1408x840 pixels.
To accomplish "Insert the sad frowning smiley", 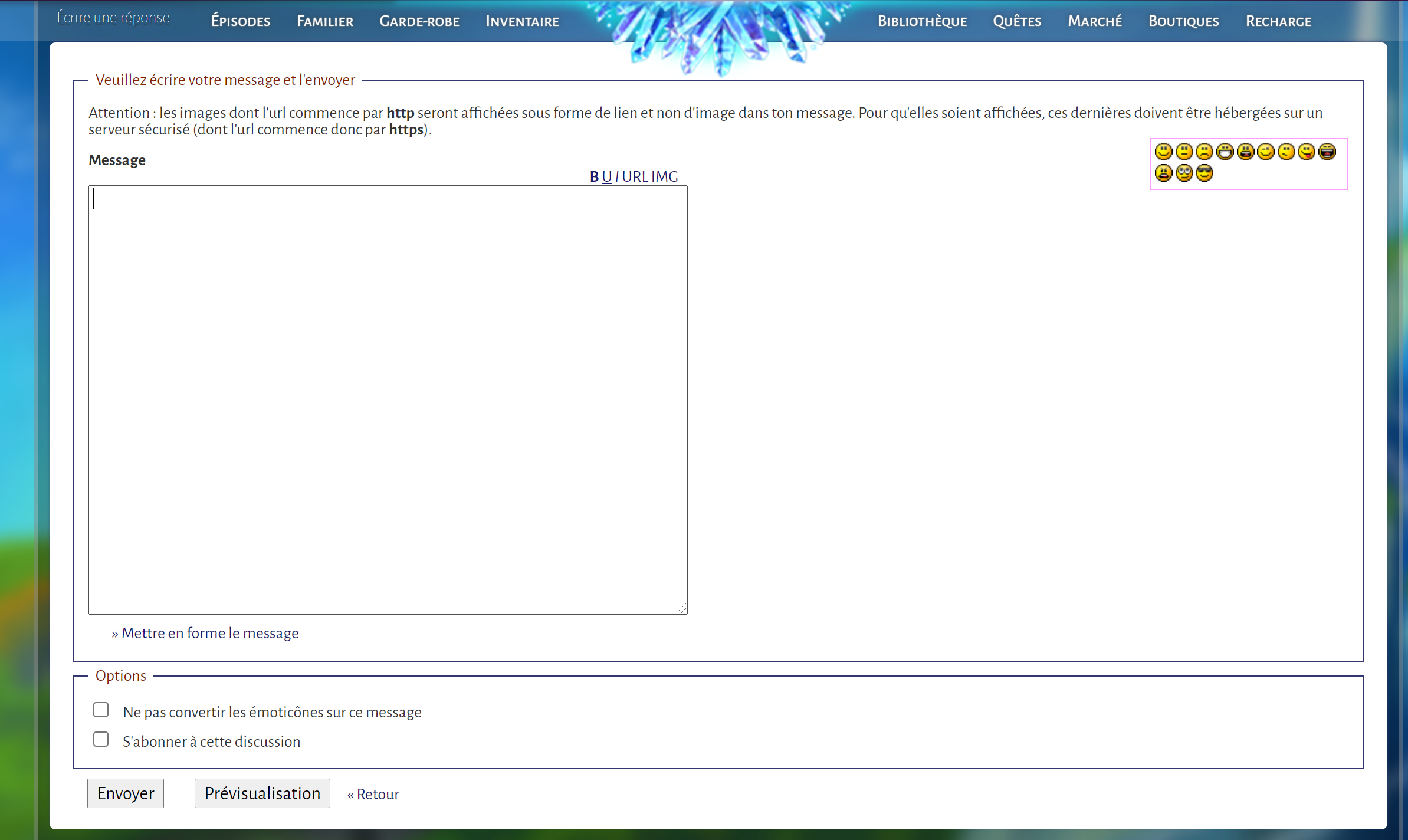I will [x=1204, y=152].
